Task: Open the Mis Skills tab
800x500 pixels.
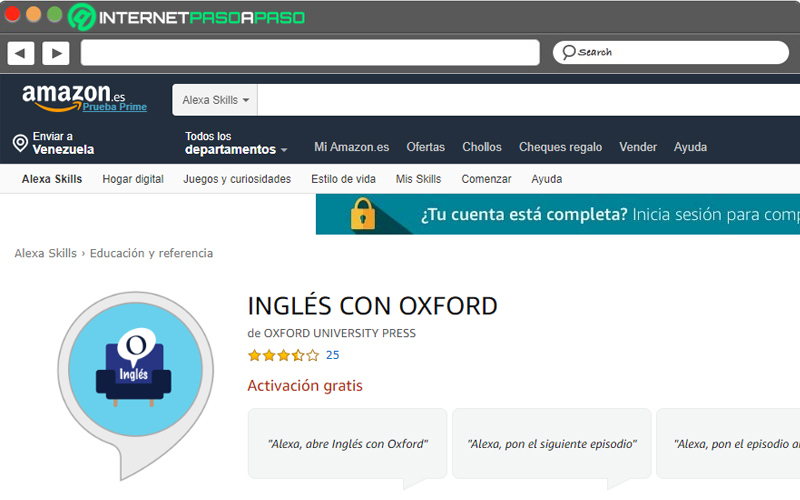Action: tap(418, 179)
